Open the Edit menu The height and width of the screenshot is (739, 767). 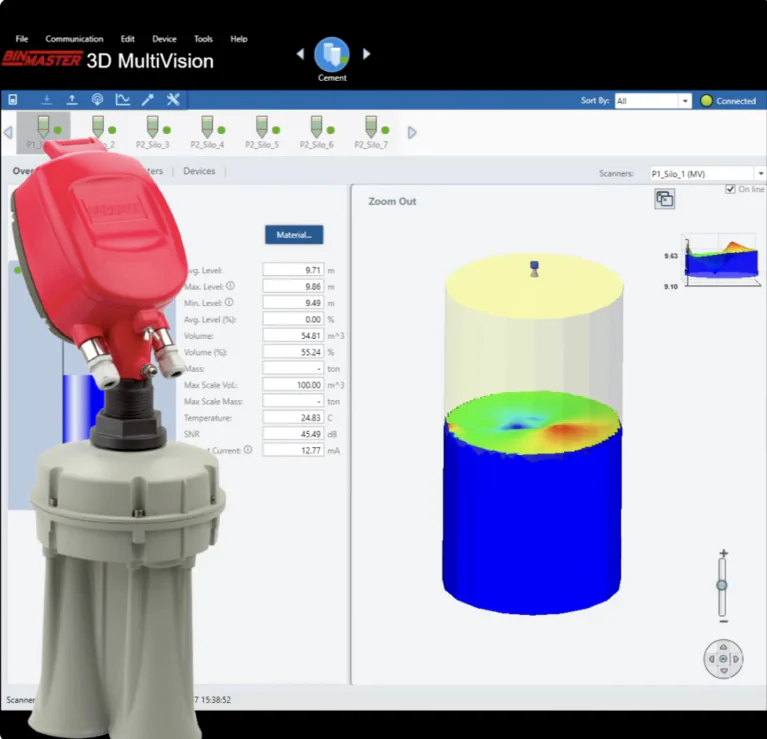tap(128, 39)
